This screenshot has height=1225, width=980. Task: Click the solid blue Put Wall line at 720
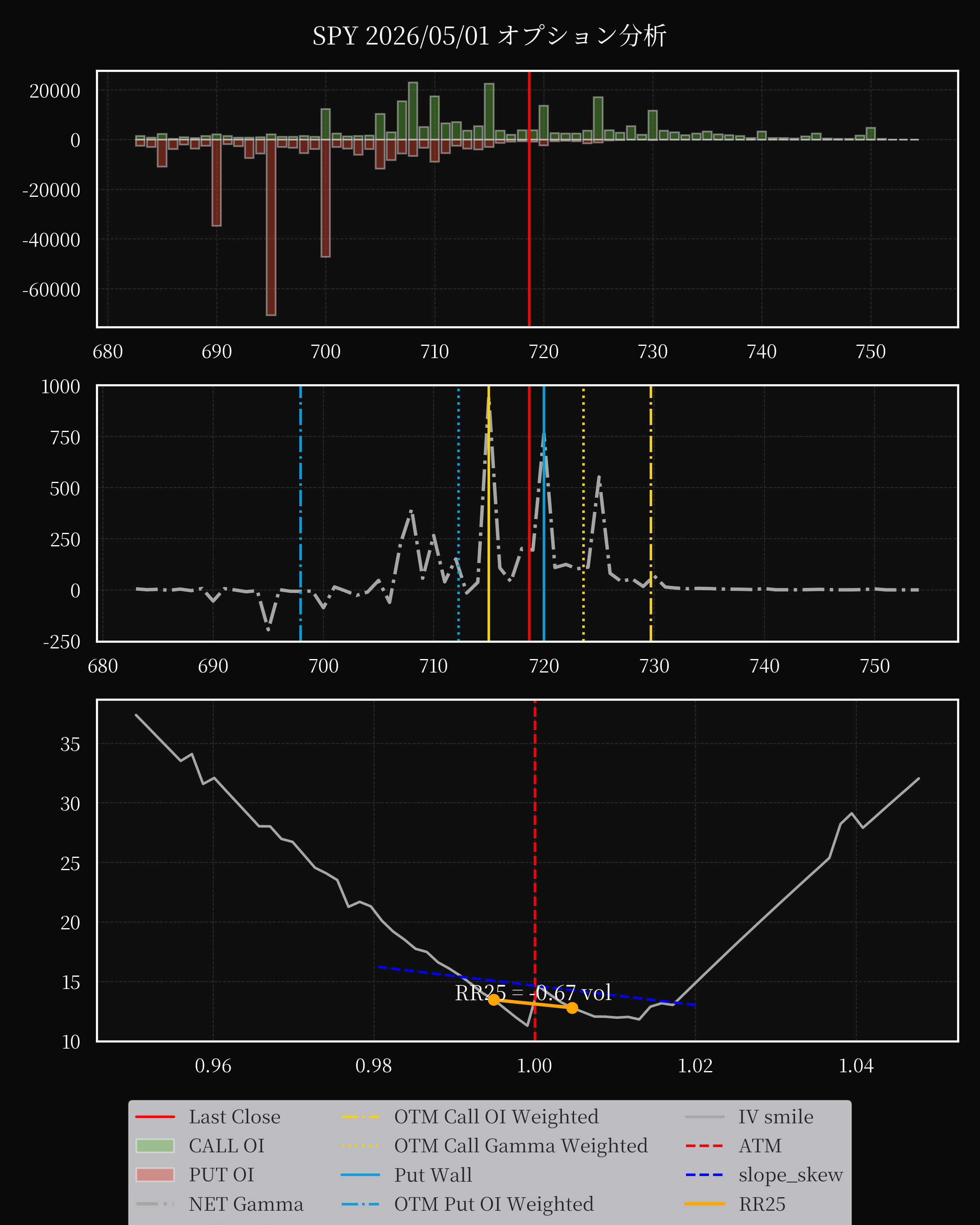pyautogui.click(x=543, y=514)
